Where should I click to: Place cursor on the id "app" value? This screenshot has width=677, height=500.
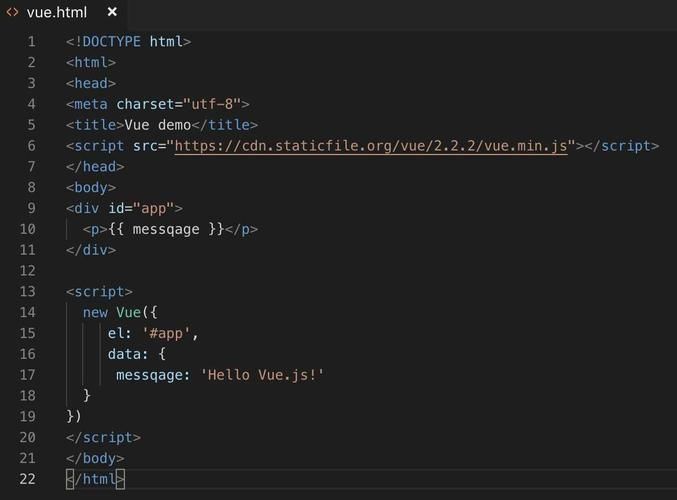(158, 208)
